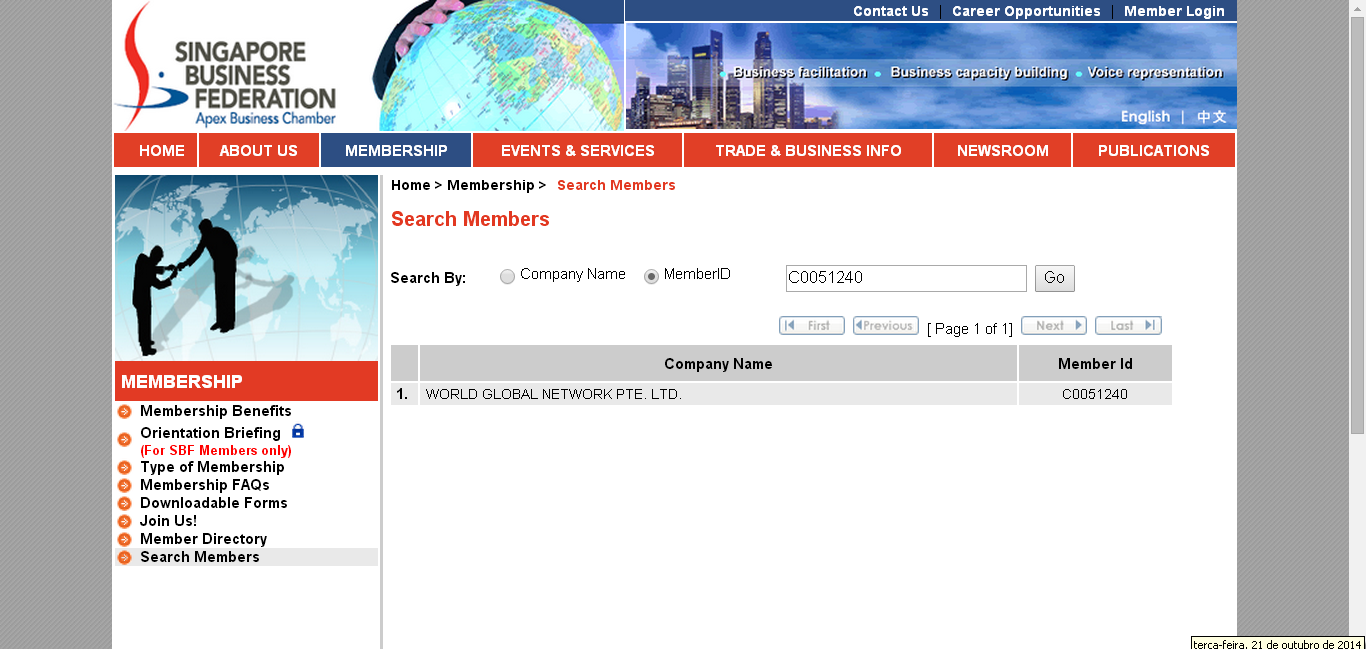Click the arrow bullet beside Search Members
Viewport: 1366px width, 649px height.
pos(125,557)
